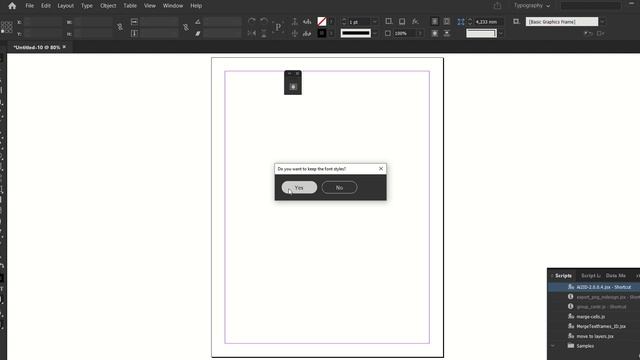This screenshot has width=640, height=360.
Task: Click the Select container icon
Action: (x=294, y=22)
